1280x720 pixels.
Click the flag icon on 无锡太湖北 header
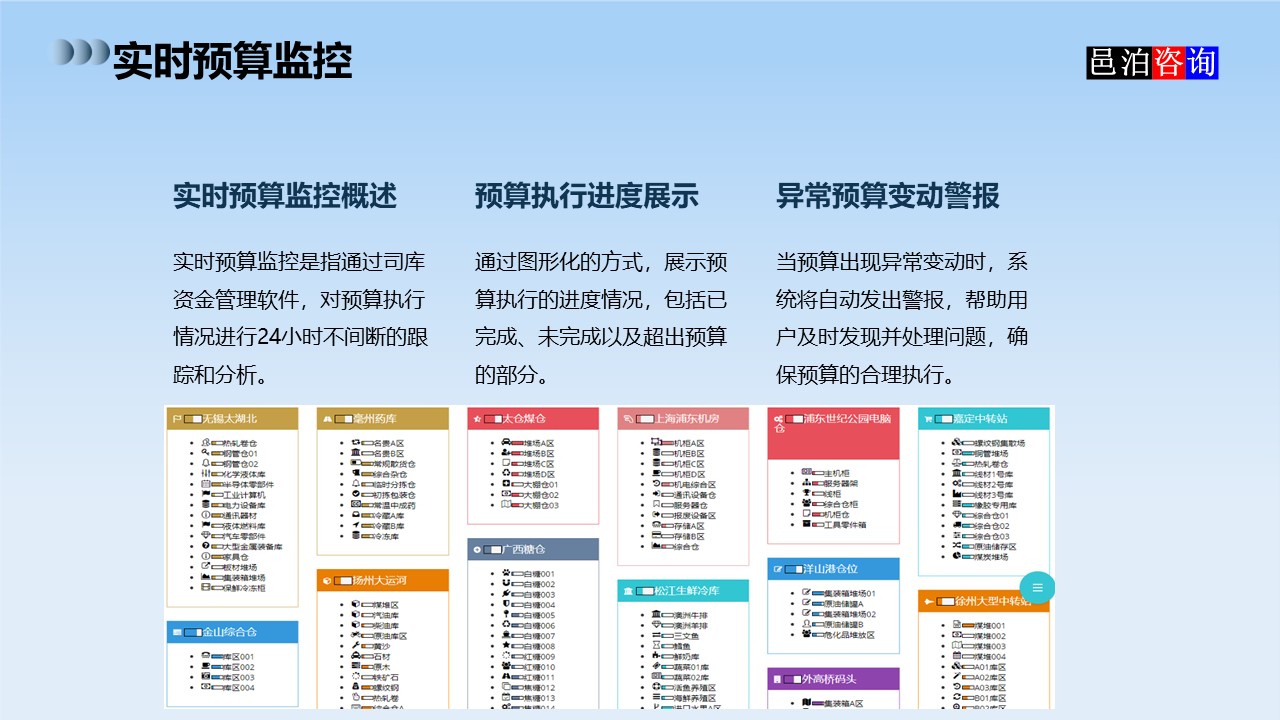tap(176, 418)
